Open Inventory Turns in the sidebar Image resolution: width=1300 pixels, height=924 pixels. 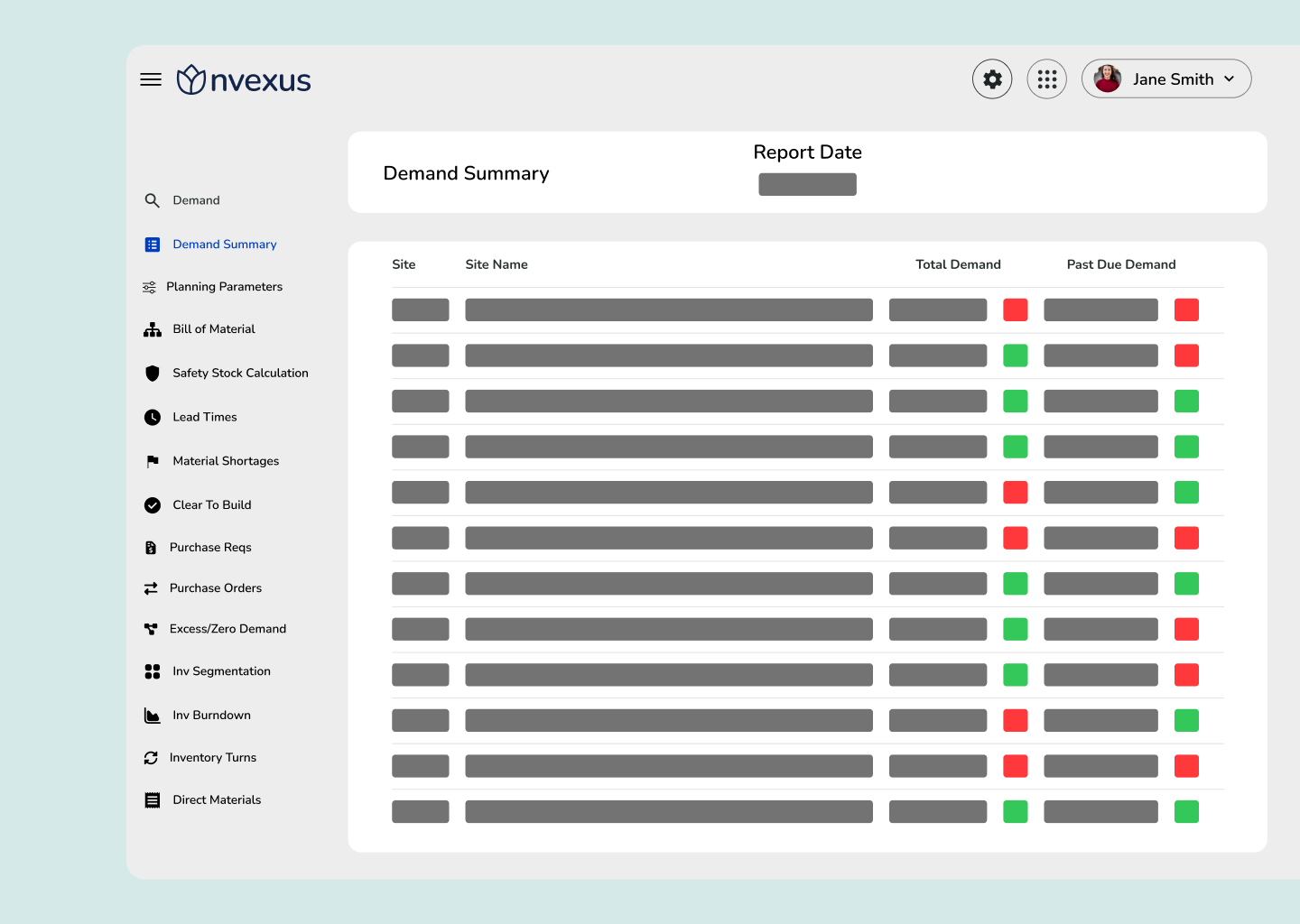click(x=213, y=758)
